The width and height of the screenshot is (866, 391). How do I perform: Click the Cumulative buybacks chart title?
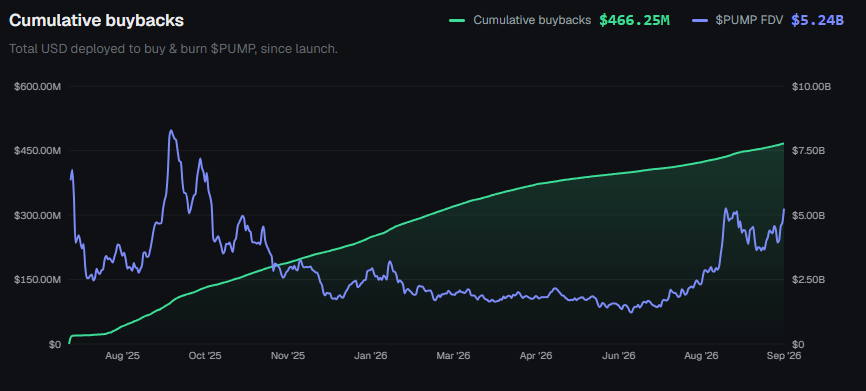tap(97, 20)
